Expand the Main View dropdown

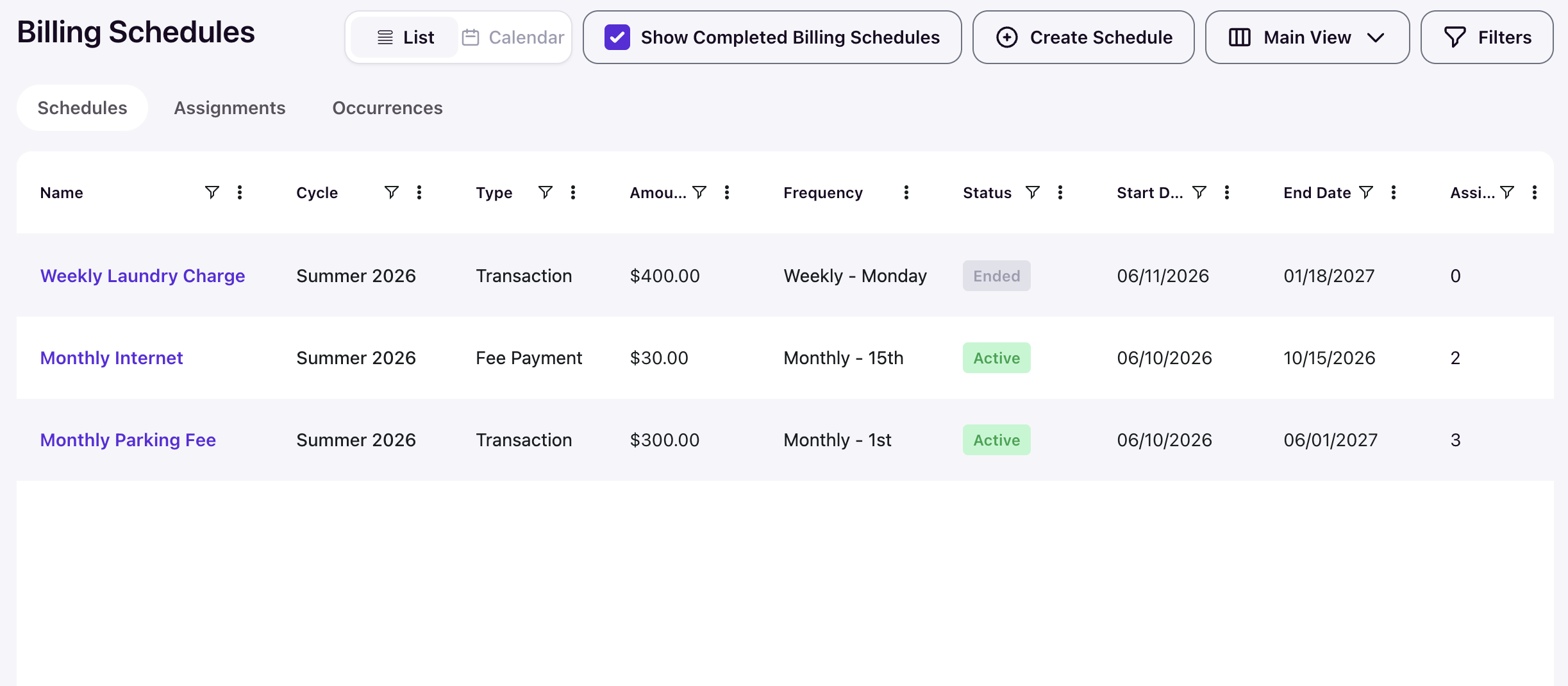(x=1307, y=37)
